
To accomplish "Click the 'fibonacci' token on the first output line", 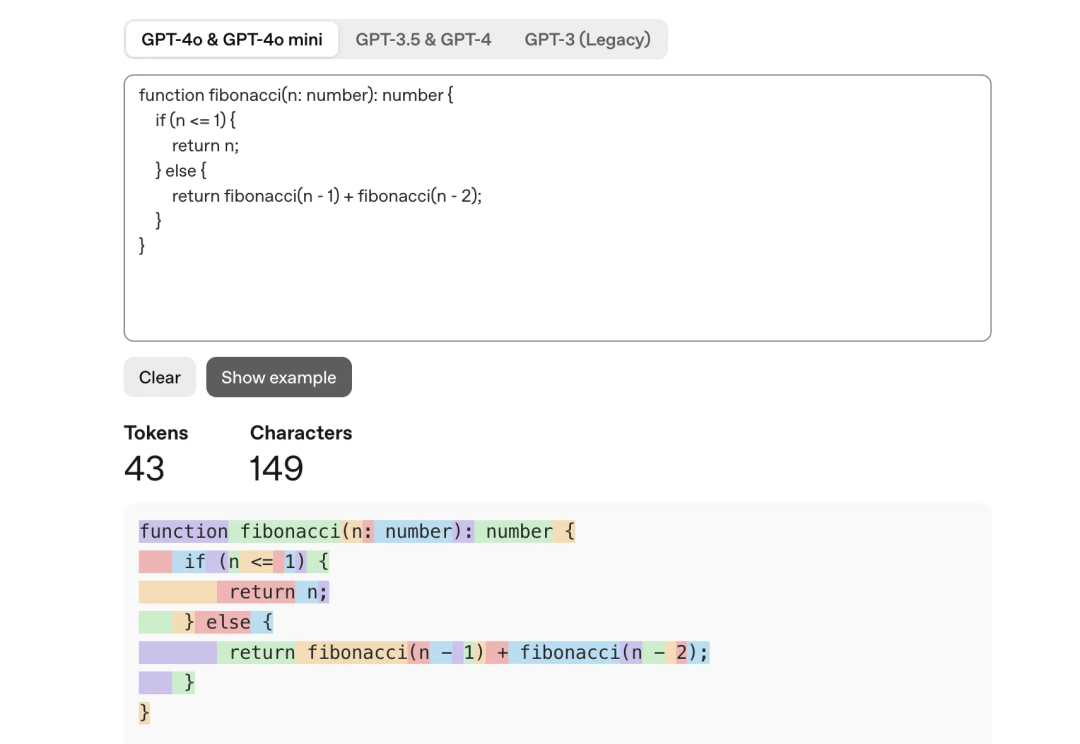I will pos(284,531).
